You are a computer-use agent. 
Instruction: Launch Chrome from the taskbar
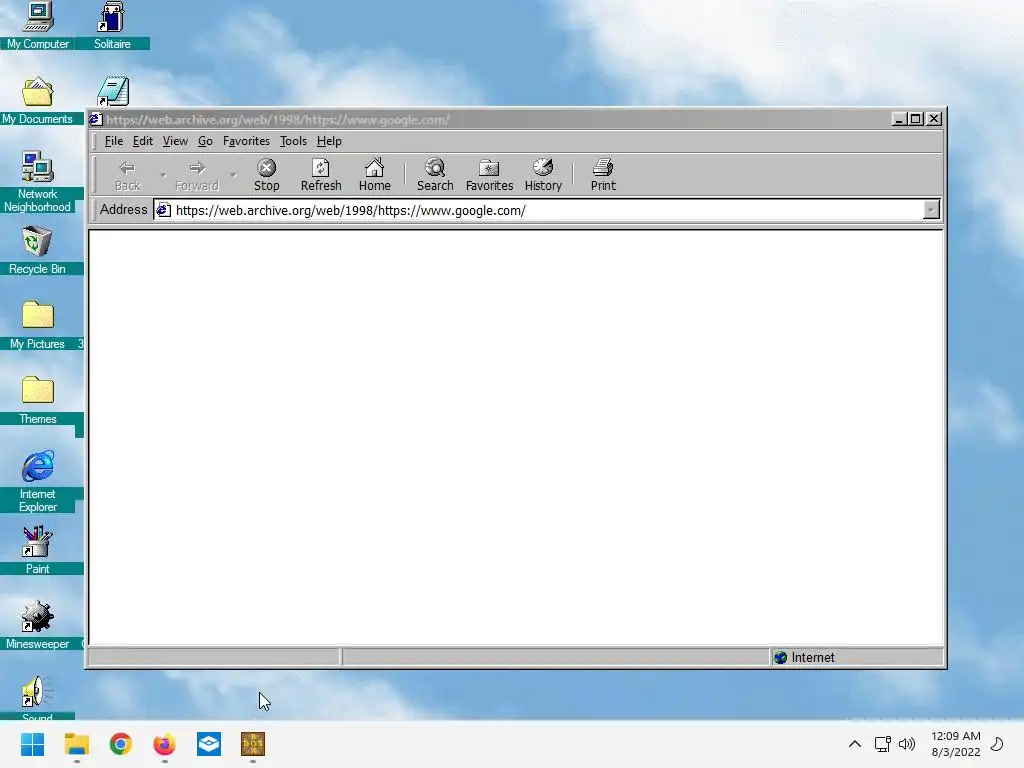point(120,744)
